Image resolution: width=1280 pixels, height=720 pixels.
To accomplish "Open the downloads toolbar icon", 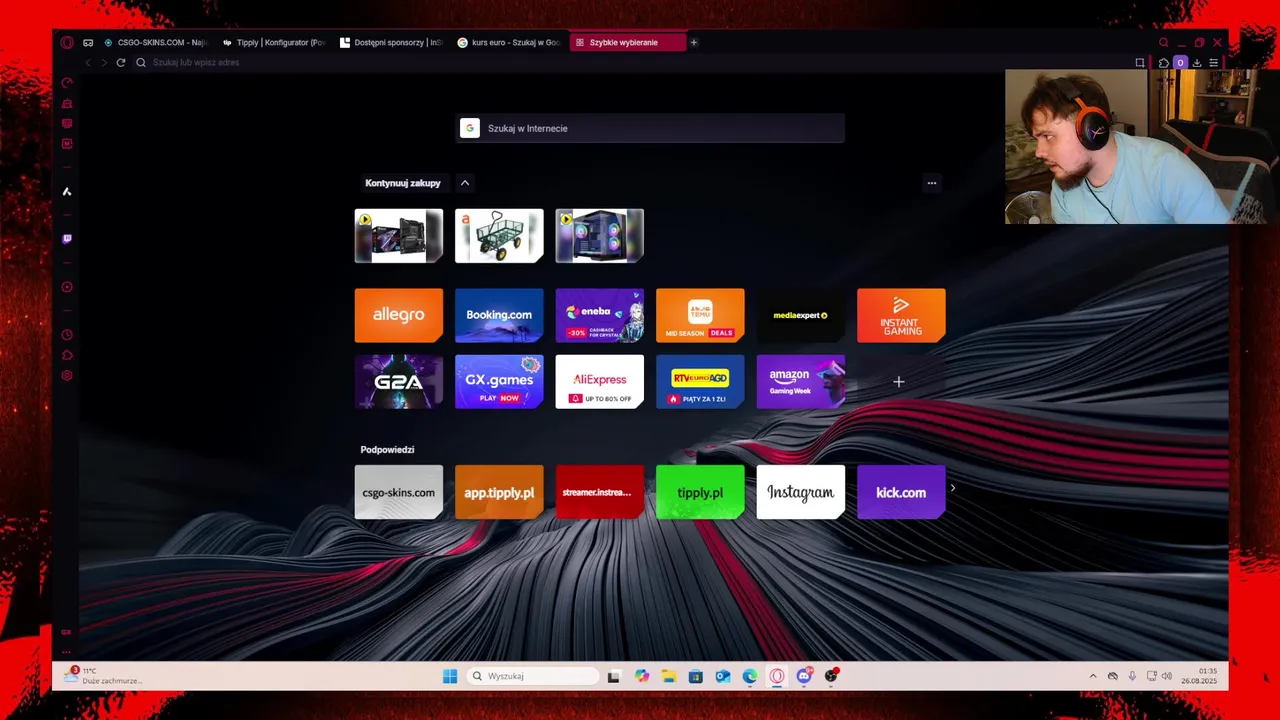I will pyautogui.click(x=1197, y=62).
